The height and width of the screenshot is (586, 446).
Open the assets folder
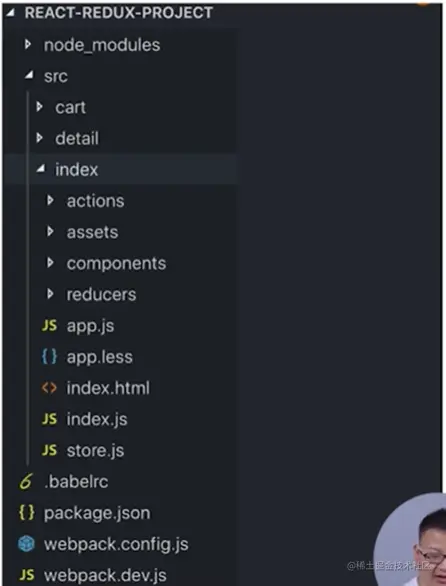pyautogui.click(x=120, y=232)
